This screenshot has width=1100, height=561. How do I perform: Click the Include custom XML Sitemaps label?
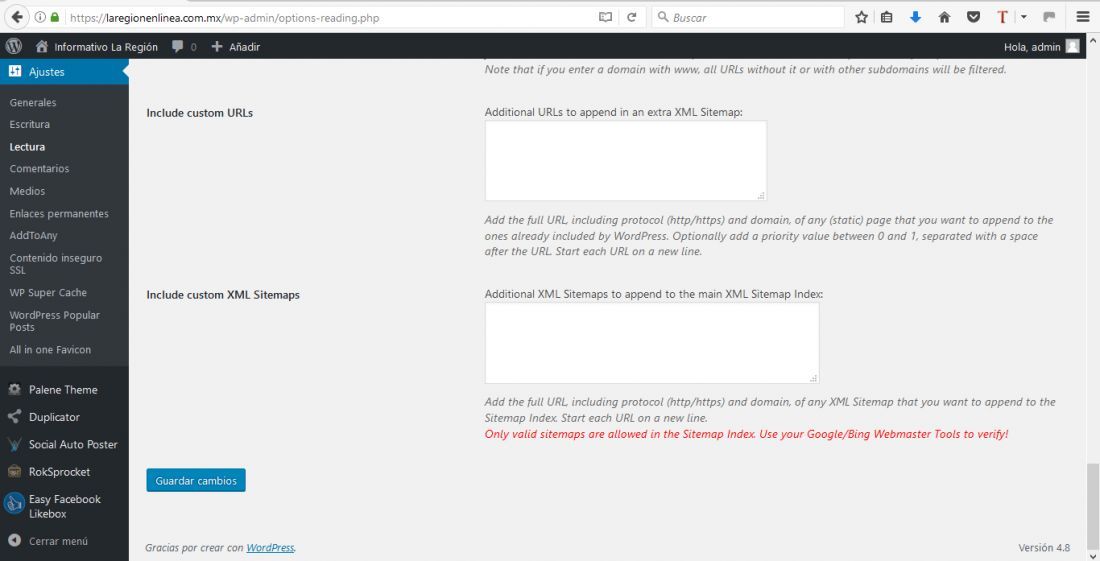point(223,295)
